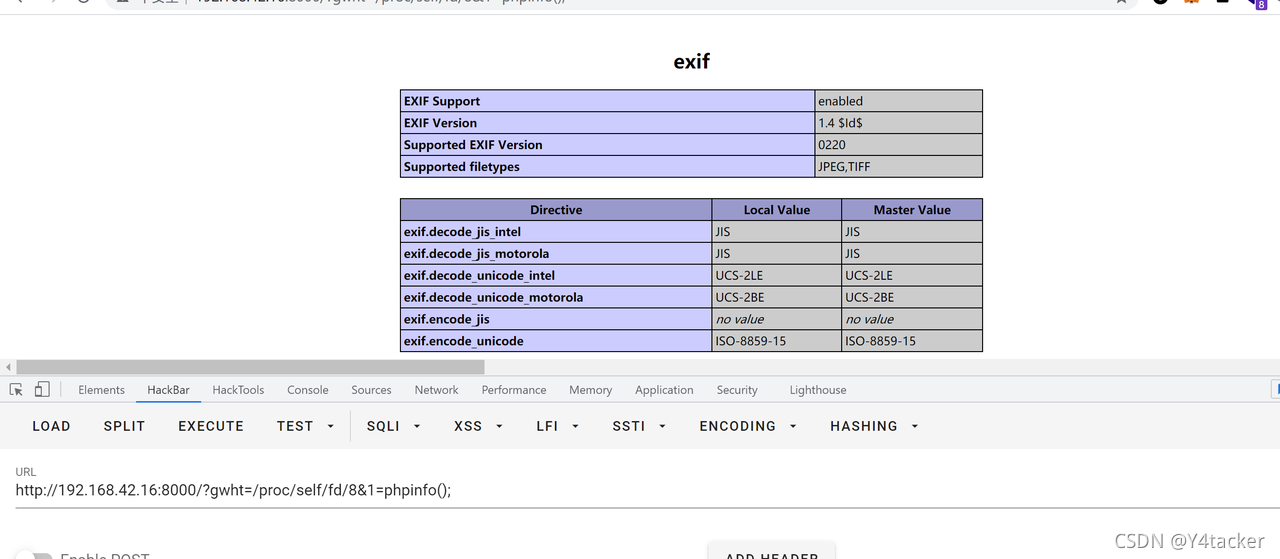The image size is (1280, 559).
Task: Activate the inspect element picker icon
Action: click(16, 390)
